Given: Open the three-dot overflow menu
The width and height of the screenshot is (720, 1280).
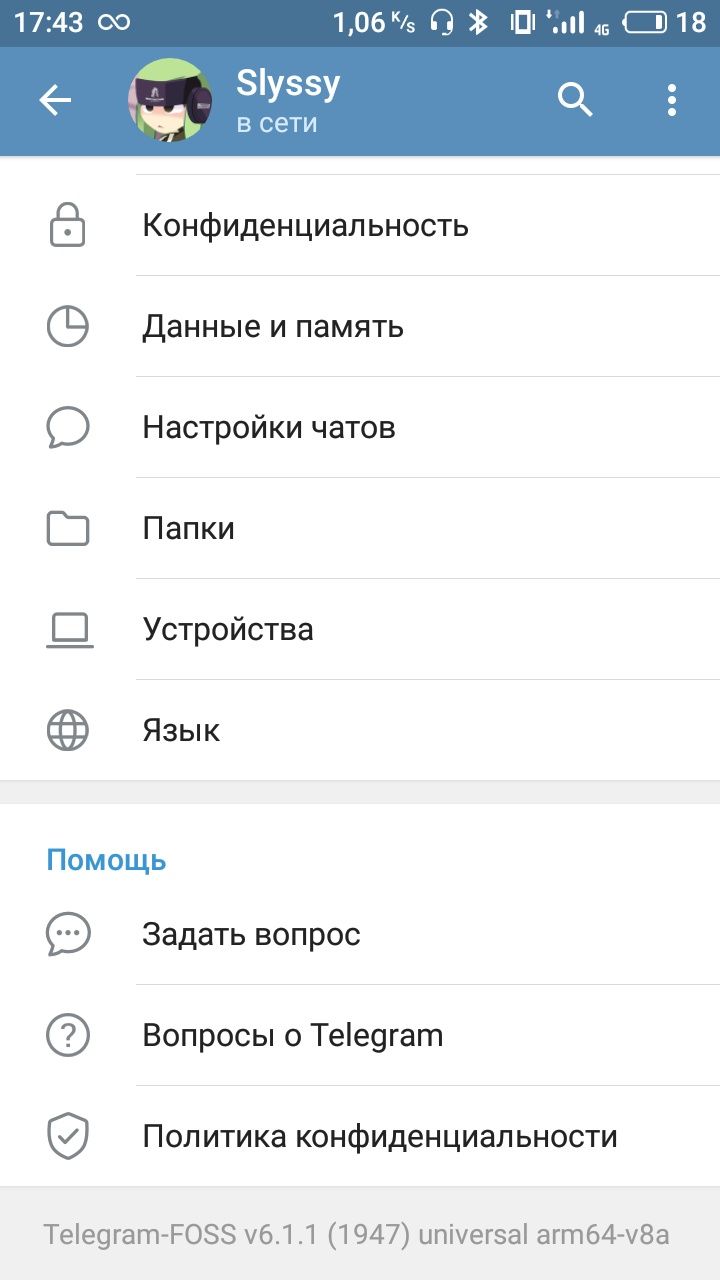Looking at the screenshot, I should pyautogui.click(x=671, y=100).
